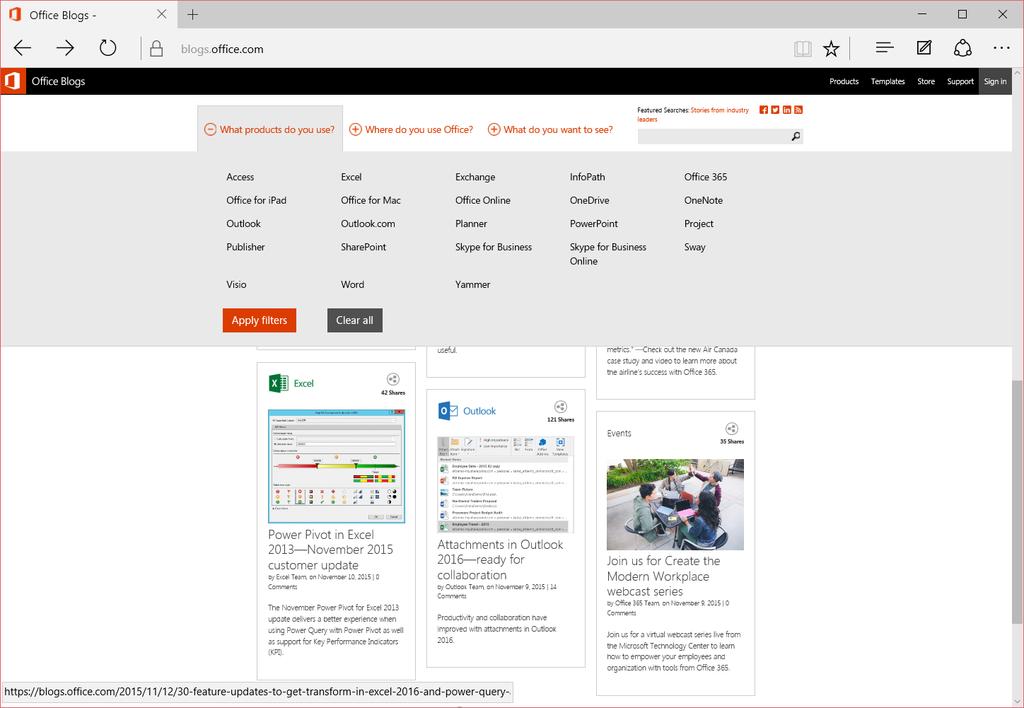Open Power Pivot in Excel 2013 article title
The width and height of the screenshot is (1024, 708).
pyautogui.click(x=330, y=550)
